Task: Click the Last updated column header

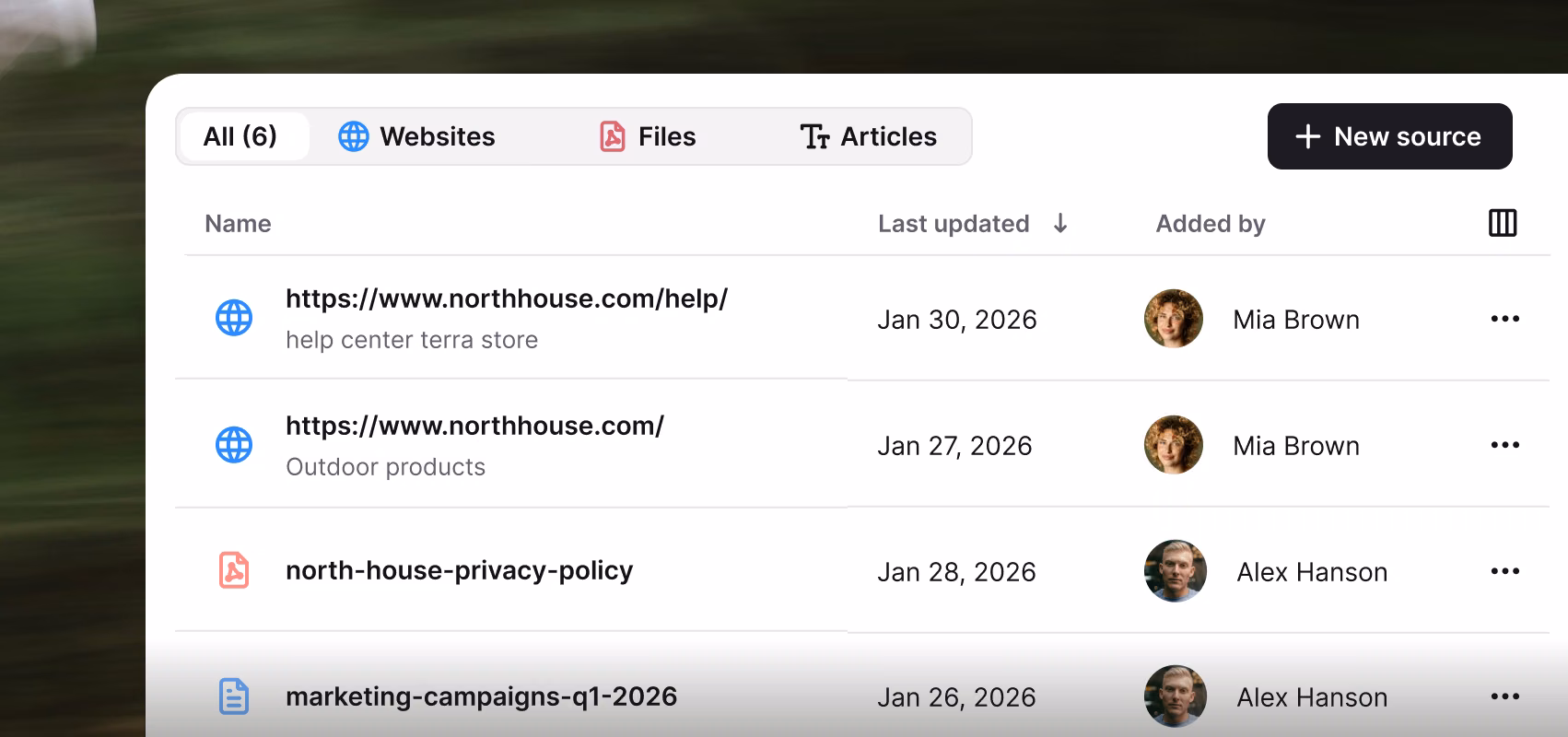Action: click(954, 224)
